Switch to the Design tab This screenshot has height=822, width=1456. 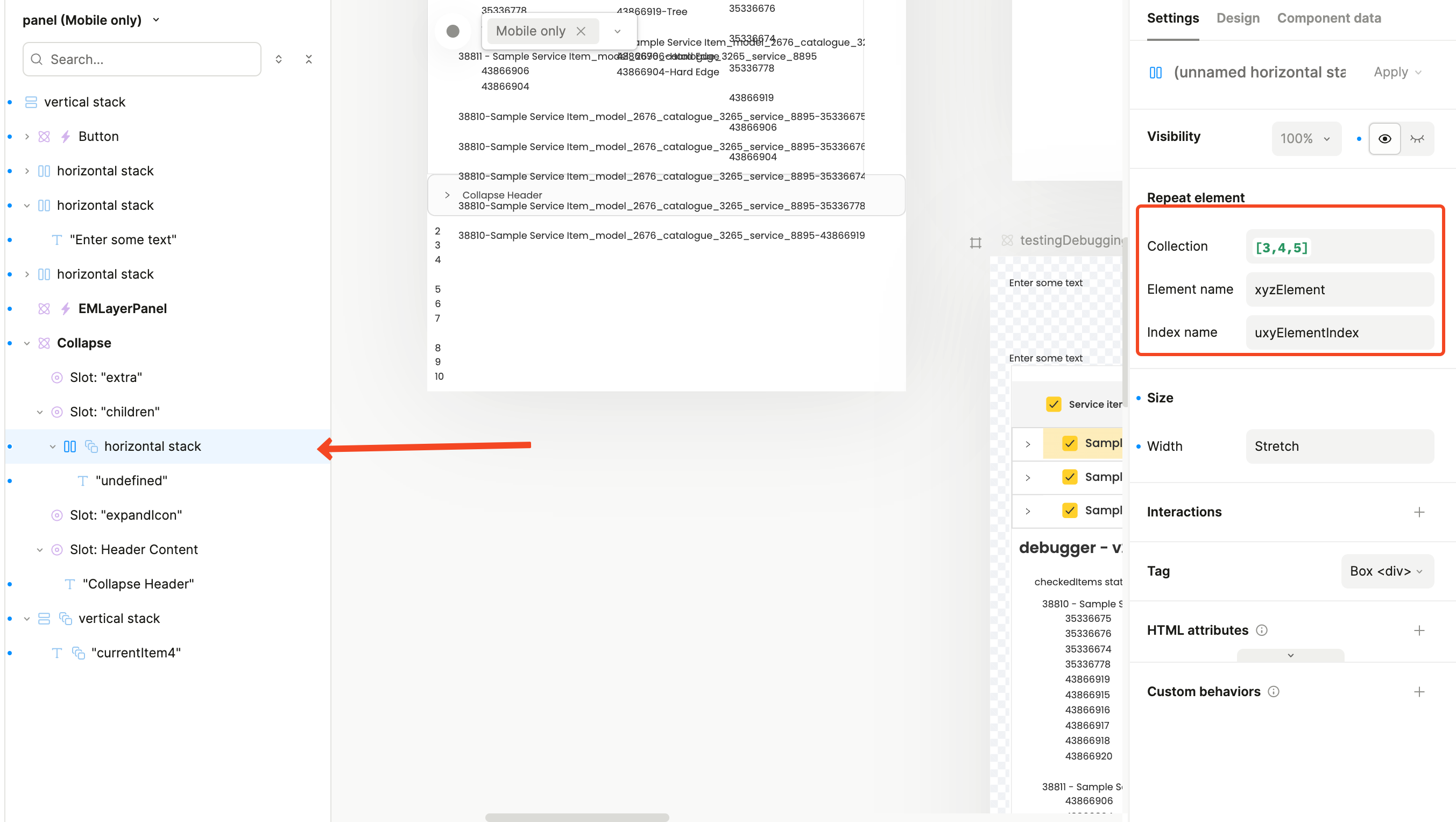(x=1238, y=18)
